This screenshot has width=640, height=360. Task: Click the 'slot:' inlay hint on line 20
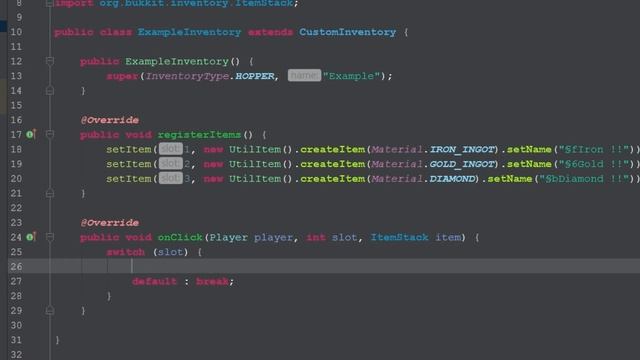point(171,178)
